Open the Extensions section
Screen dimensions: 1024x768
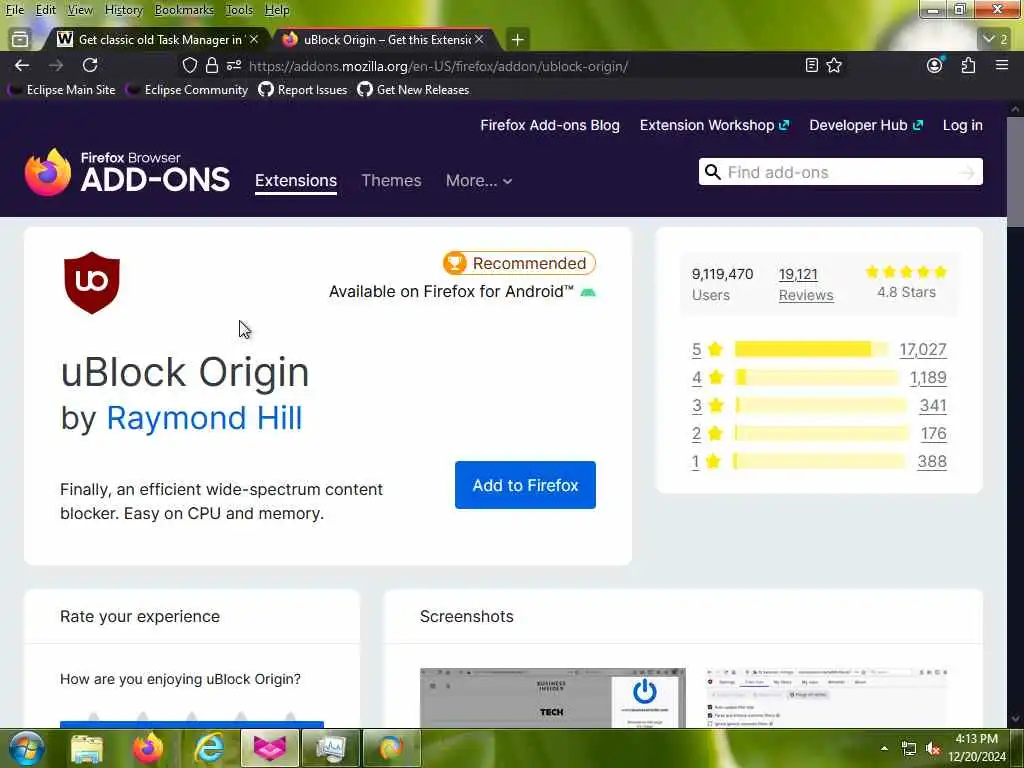pyautogui.click(x=296, y=180)
